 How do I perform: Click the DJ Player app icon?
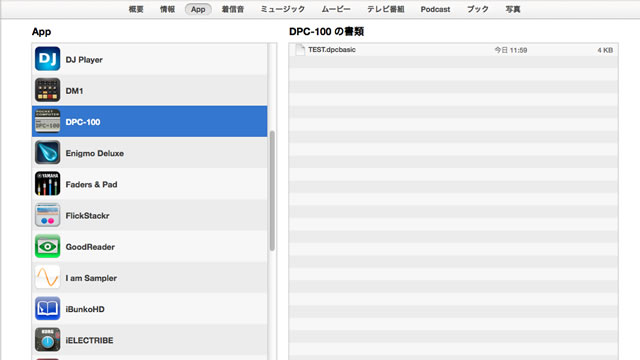pos(47,59)
